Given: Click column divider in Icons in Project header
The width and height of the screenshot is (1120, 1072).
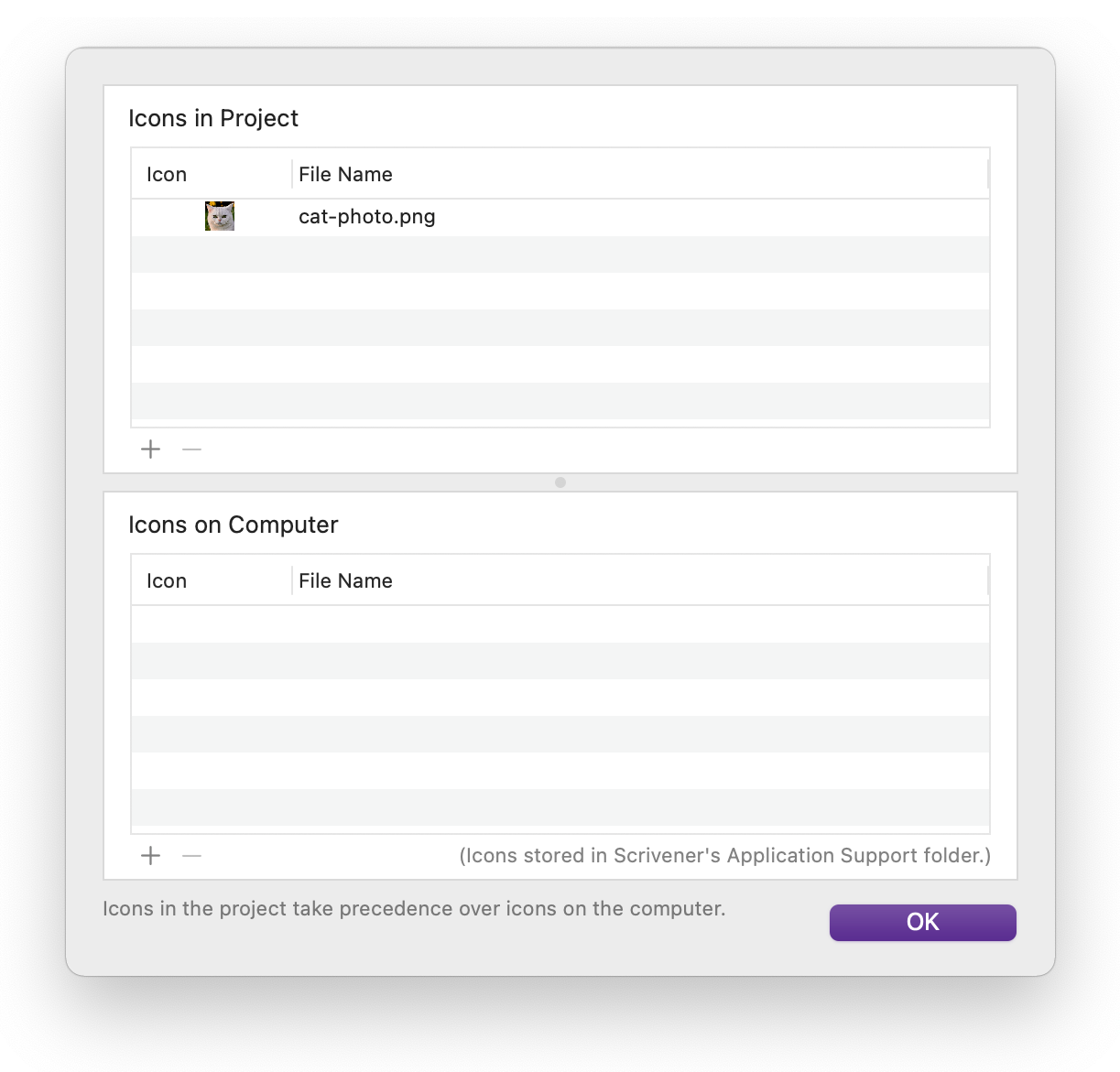Looking at the screenshot, I should 292,174.
